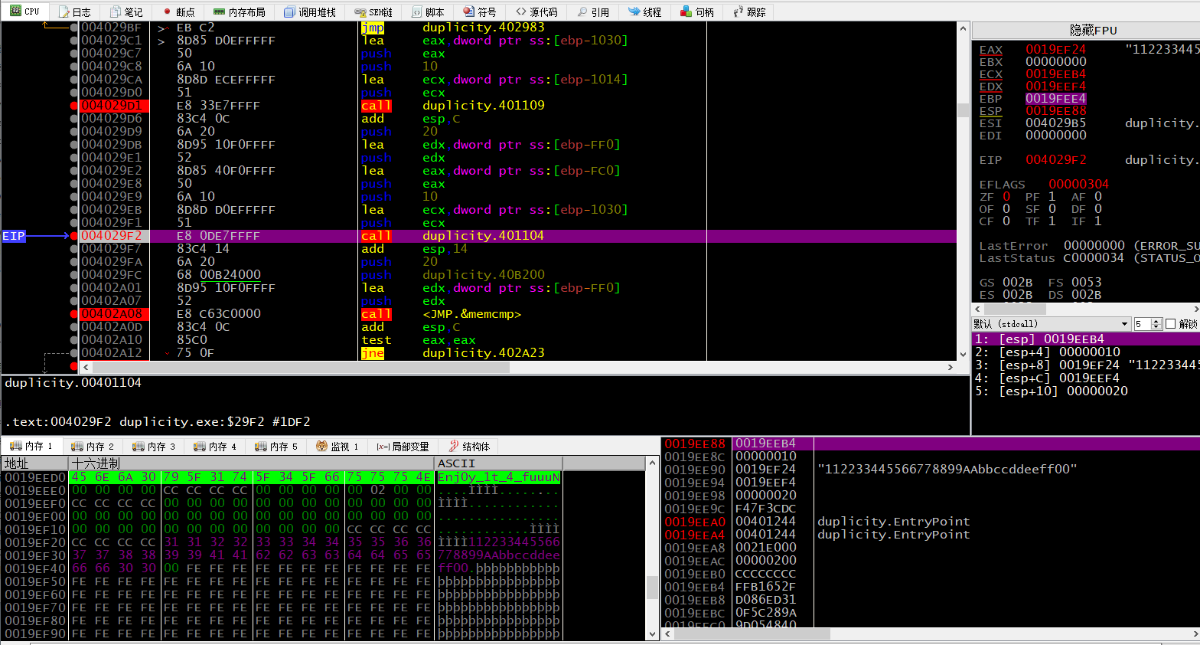Screen dimensions: 1200x645
Task: Expand the 默认 (stdcall) calling convention dropdown
Action: tap(1050, 324)
